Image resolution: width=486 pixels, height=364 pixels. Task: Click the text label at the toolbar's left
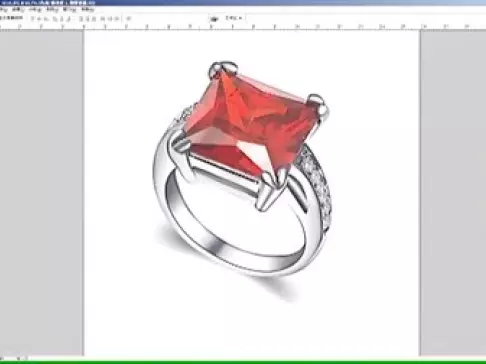point(11,18)
